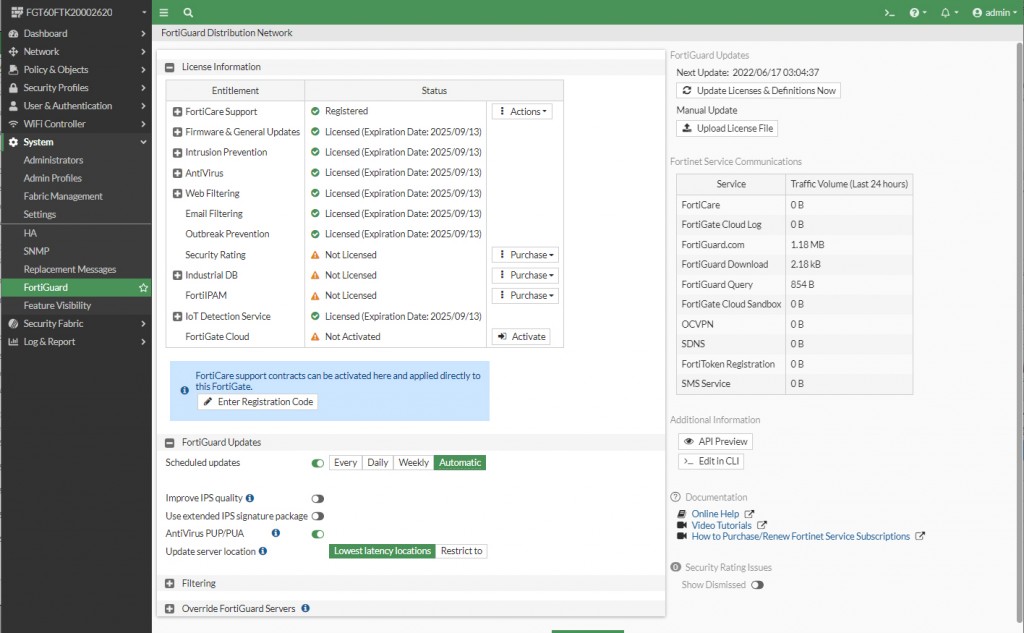Enable extended IPS signature package switch
Viewport: 1024px width, 633px height.
click(x=317, y=516)
